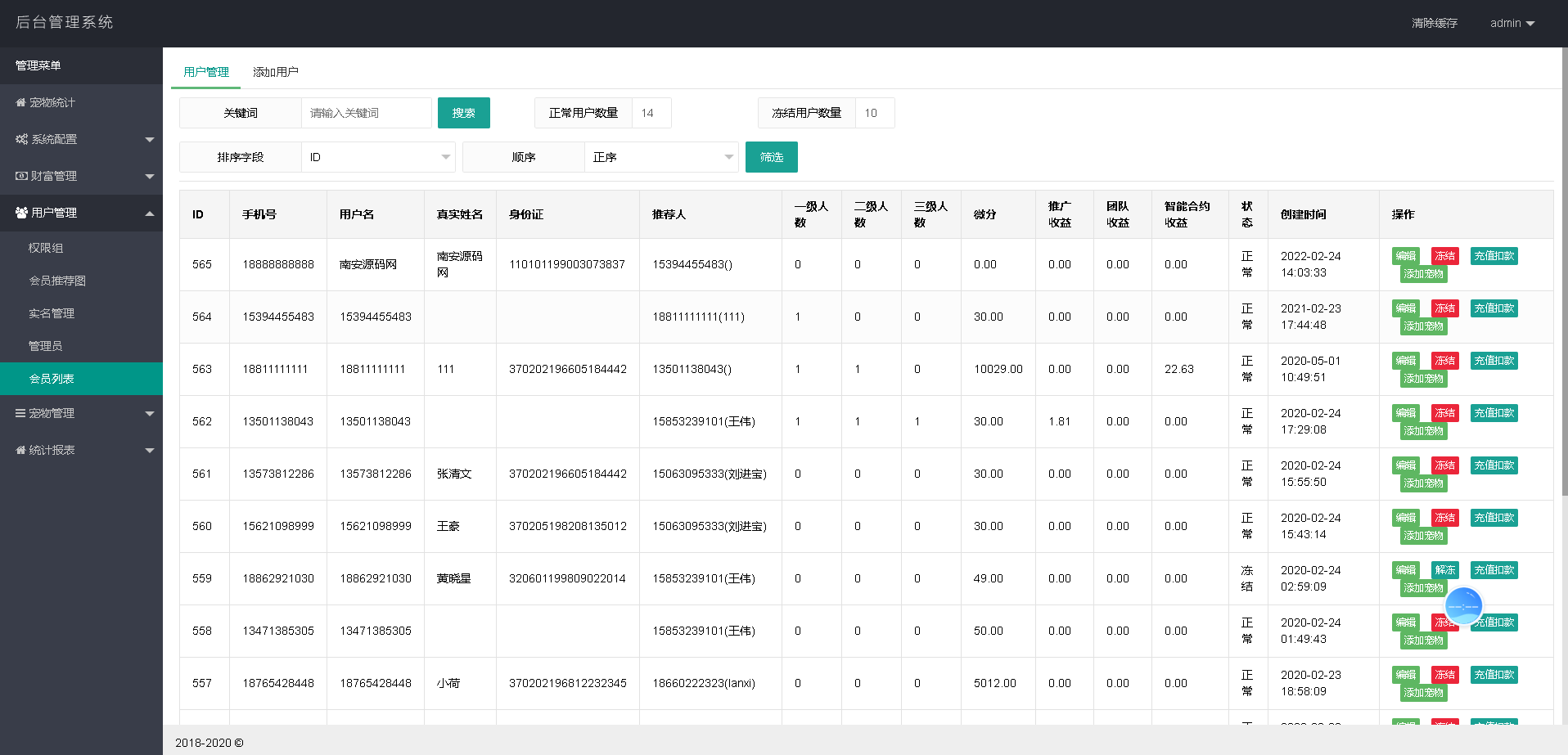The width and height of the screenshot is (1568, 755).
Task: Click 编辑 for user ID 565
Action: pyautogui.click(x=1406, y=256)
